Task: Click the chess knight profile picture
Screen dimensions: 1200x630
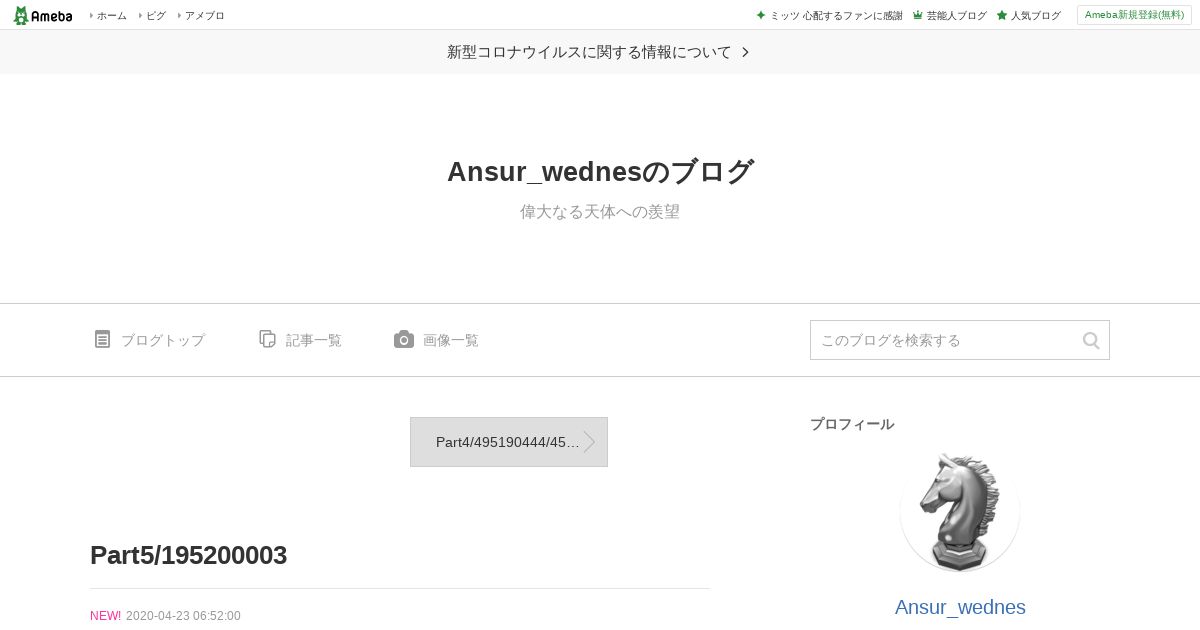Action: (x=960, y=511)
